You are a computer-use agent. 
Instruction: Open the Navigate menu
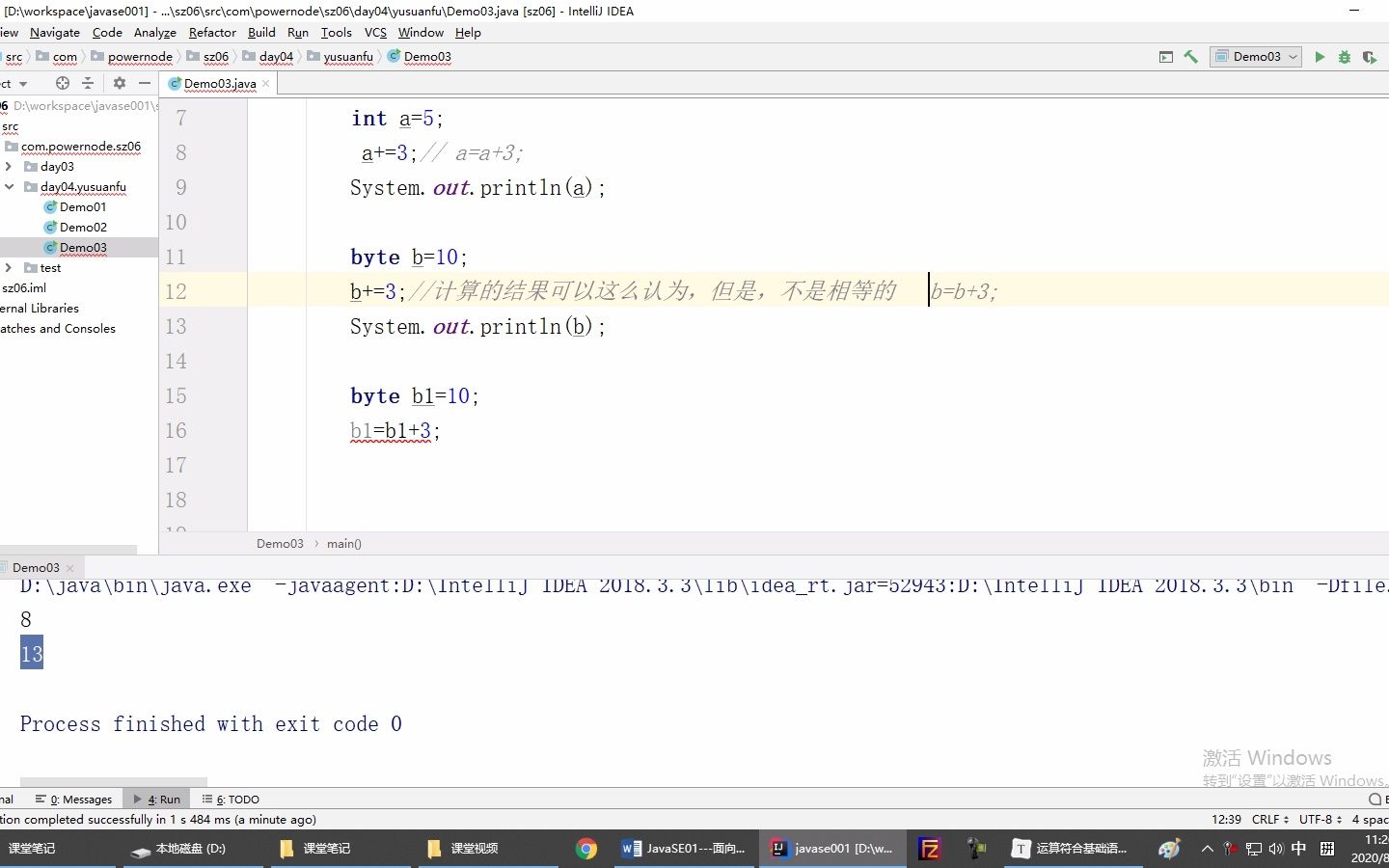(55, 32)
